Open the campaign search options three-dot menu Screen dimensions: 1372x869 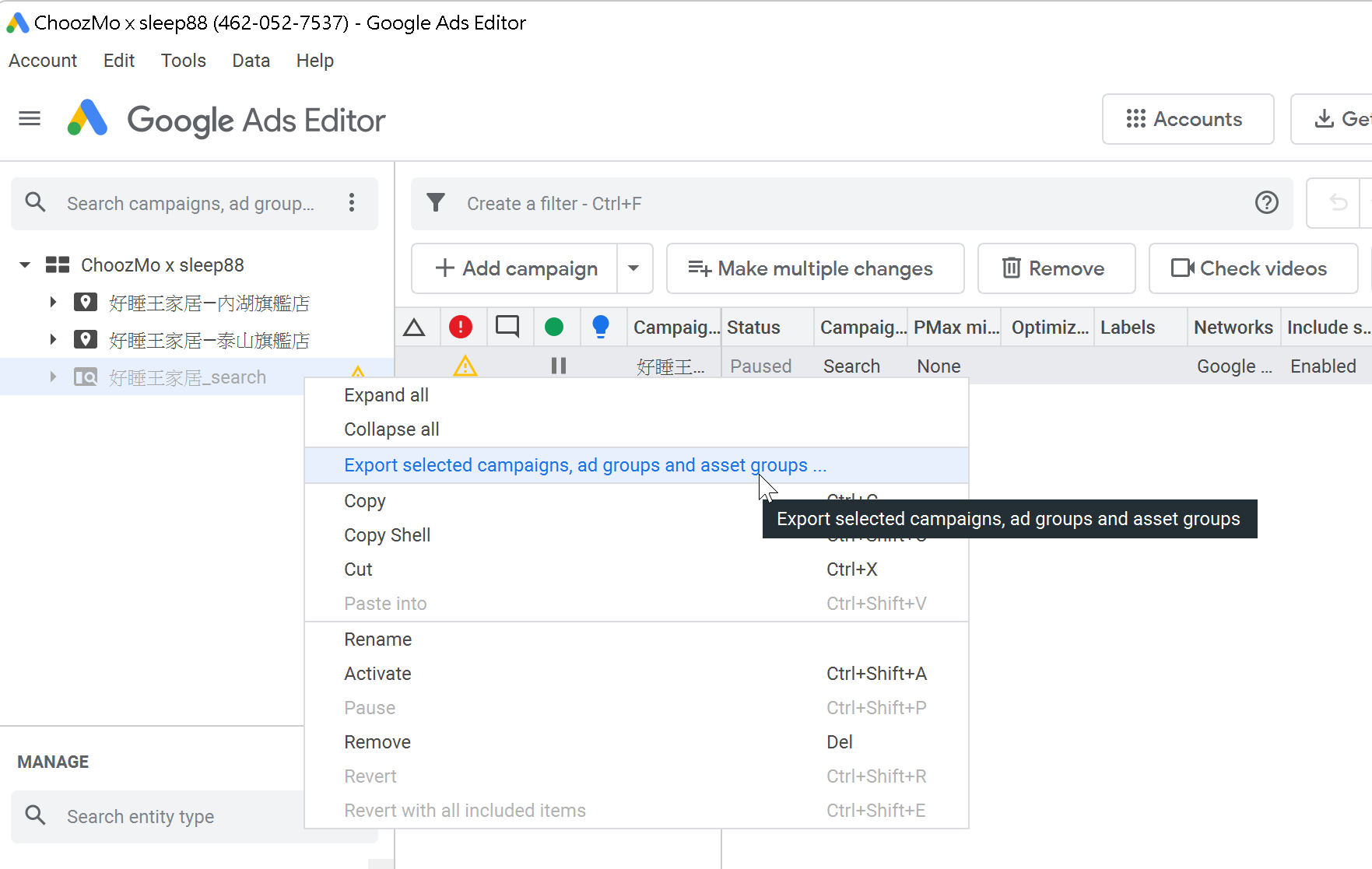pos(352,203)
